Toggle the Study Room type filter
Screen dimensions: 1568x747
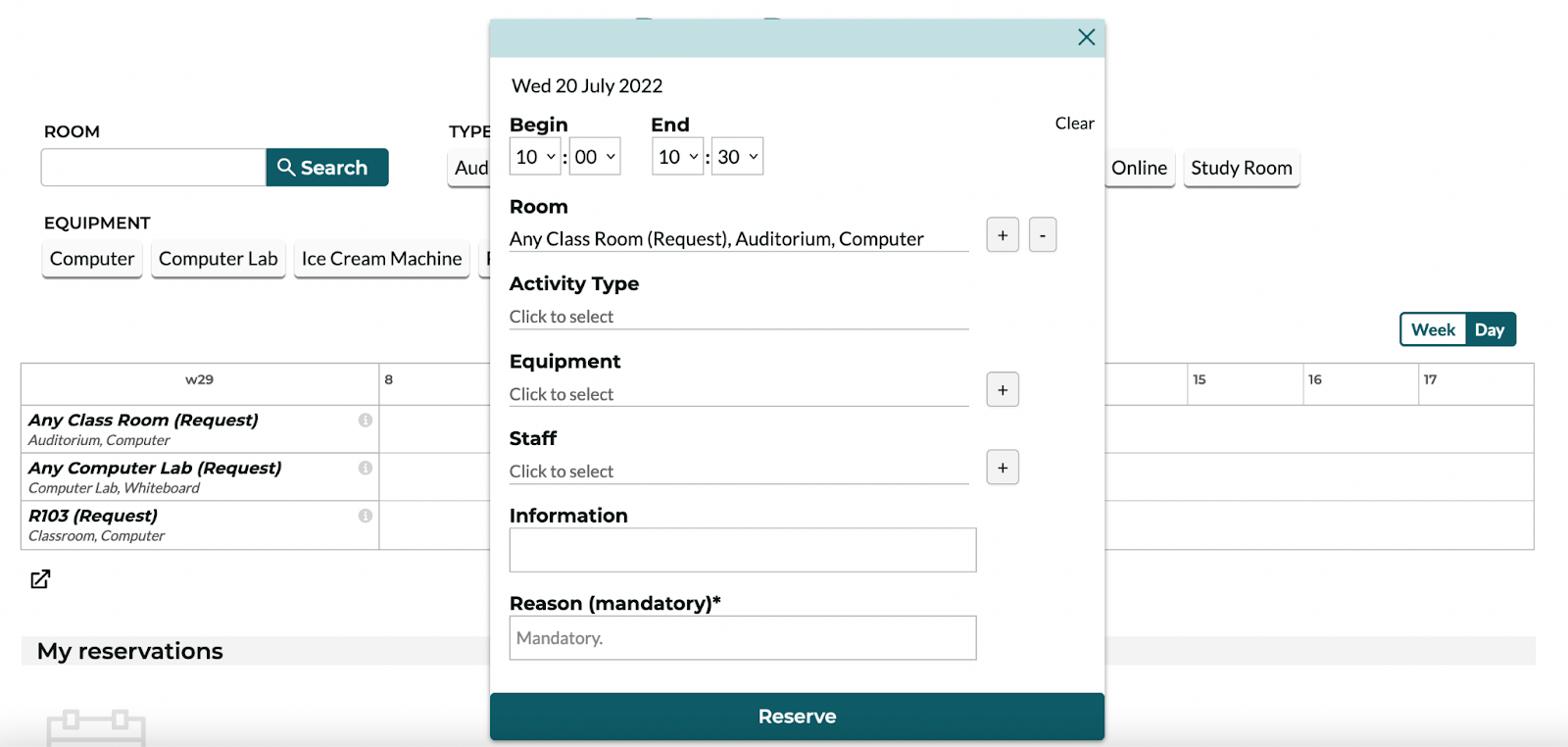coord(1242,168)
